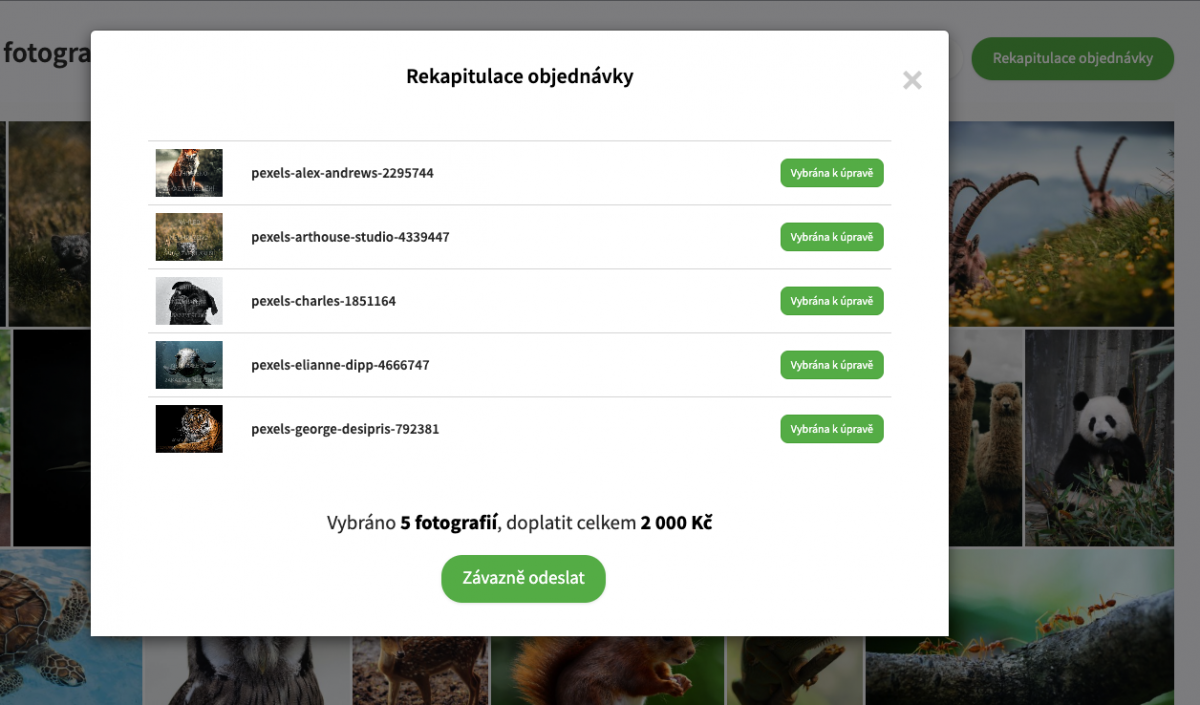Viewport: 1200px width, 705px height.
Task: Select the file name pexels-elianne-dipp-4666747
Action: coord(340,365)
